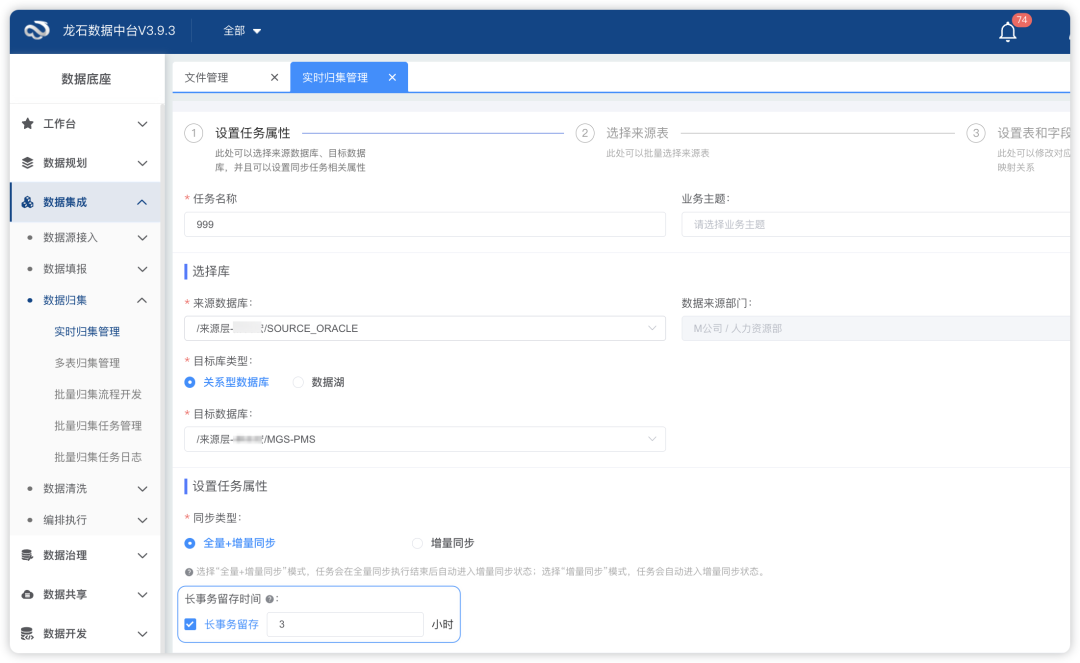Click step 1 circle 设置任务属性
The width and height of the screenshot is (1080, 663).
click(194, 134)
